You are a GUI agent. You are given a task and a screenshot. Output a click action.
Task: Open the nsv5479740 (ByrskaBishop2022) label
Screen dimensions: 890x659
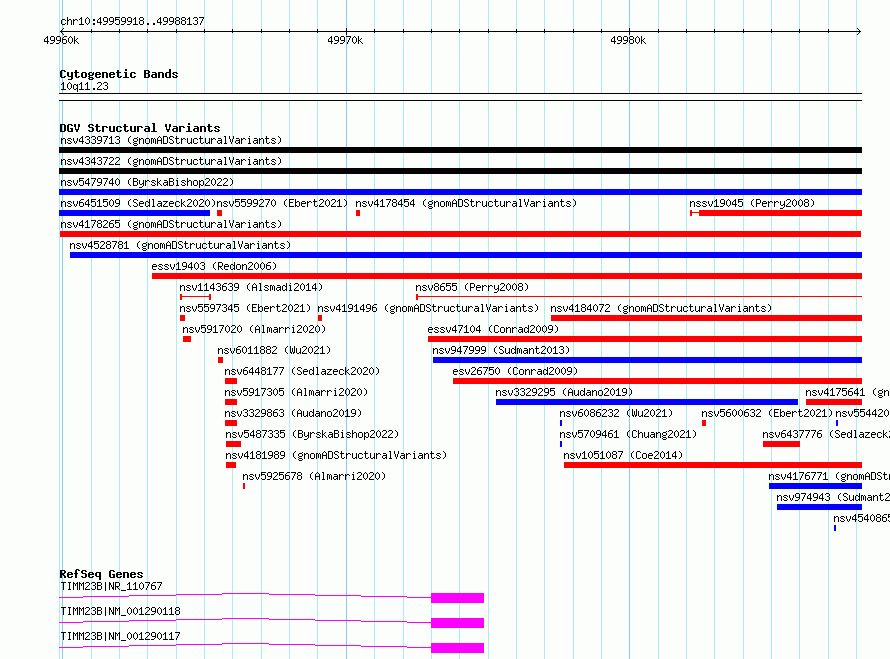pos(147,182)
